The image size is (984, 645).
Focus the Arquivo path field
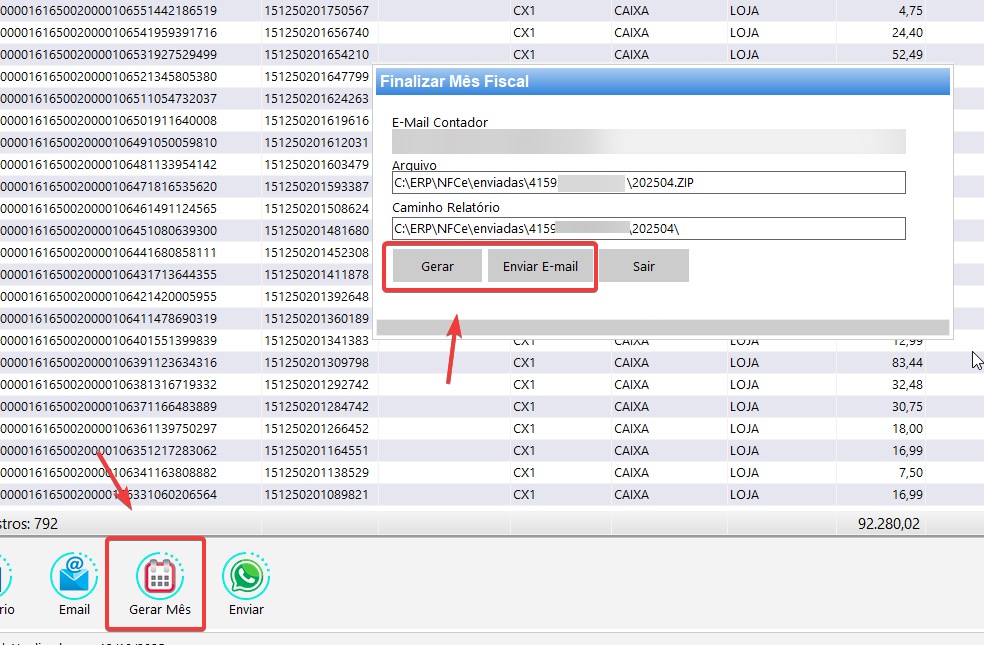coord(648,183)
